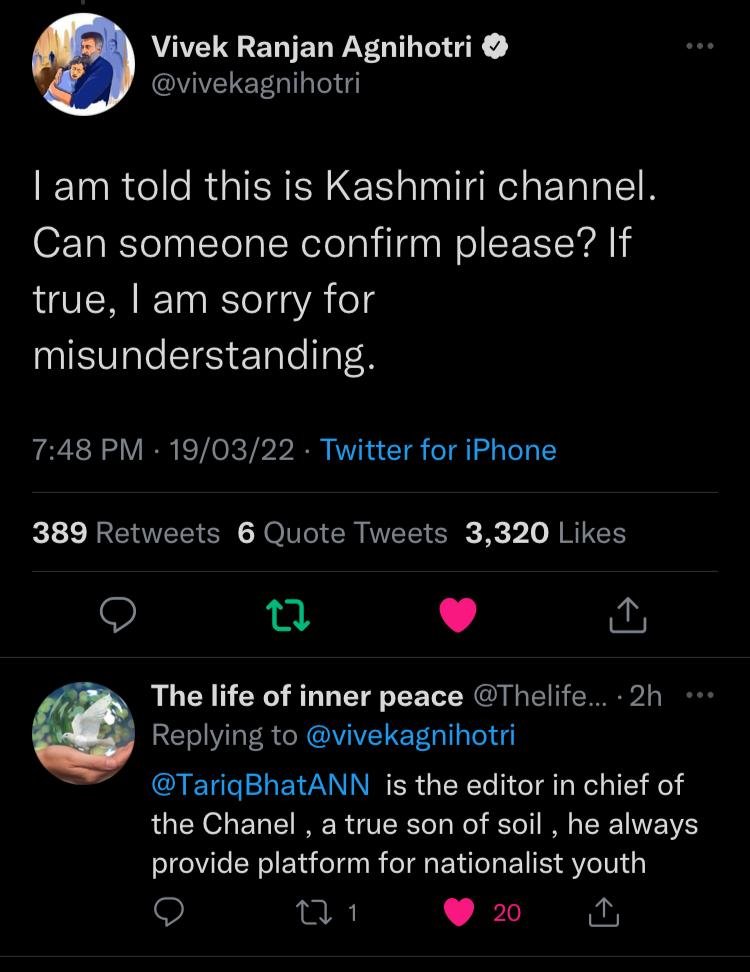Open The life of inner peace avatar

tap(83, 733)
